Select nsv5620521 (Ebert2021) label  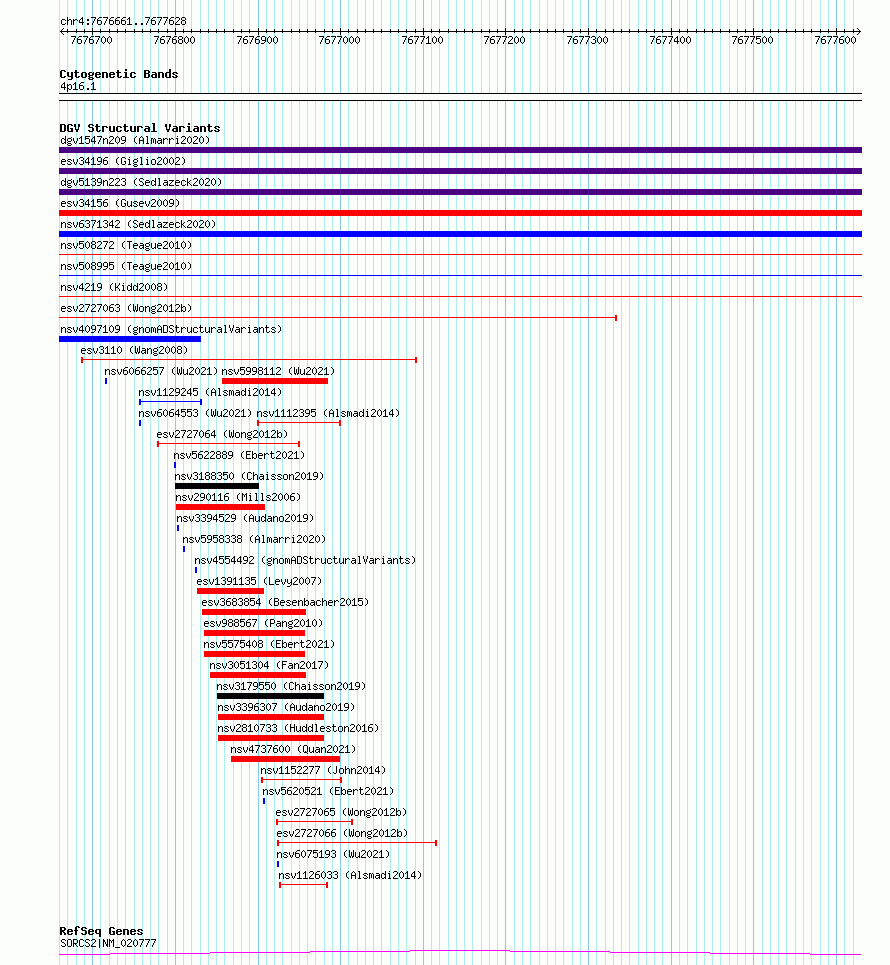pyautogui.click(x=328, y=791)
